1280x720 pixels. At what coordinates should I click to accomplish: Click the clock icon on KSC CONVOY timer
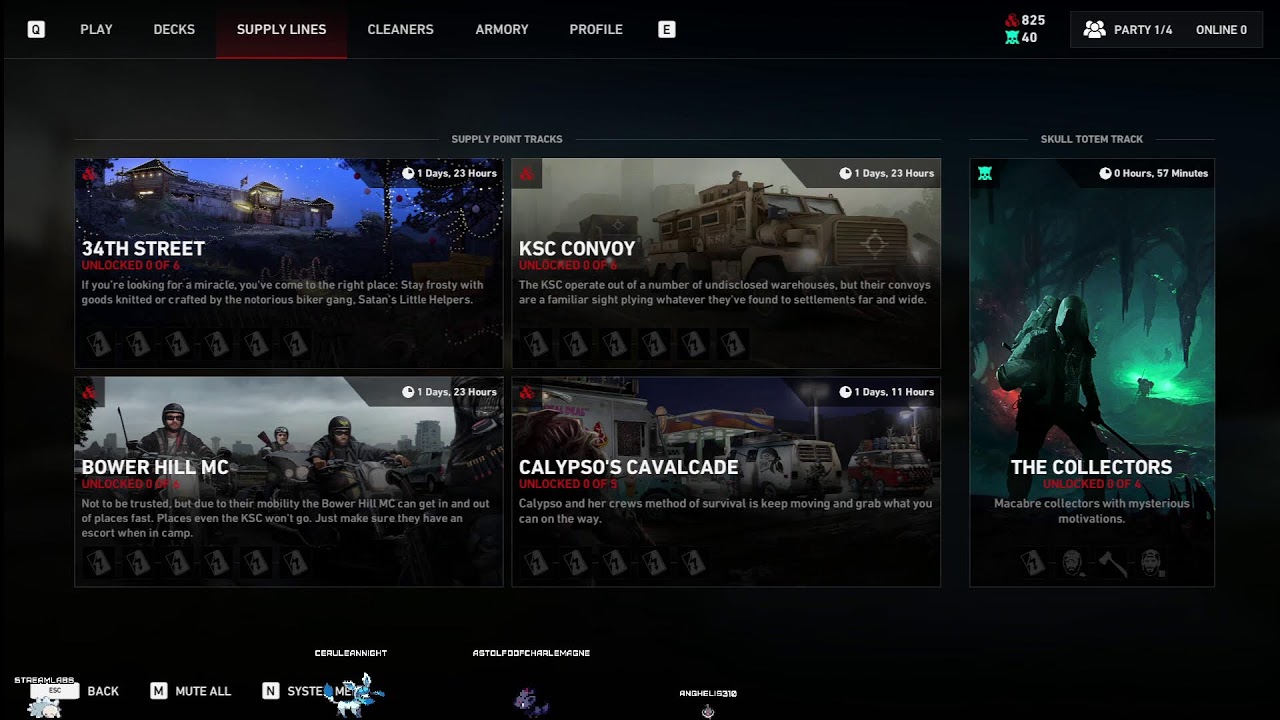click(845, 173)
